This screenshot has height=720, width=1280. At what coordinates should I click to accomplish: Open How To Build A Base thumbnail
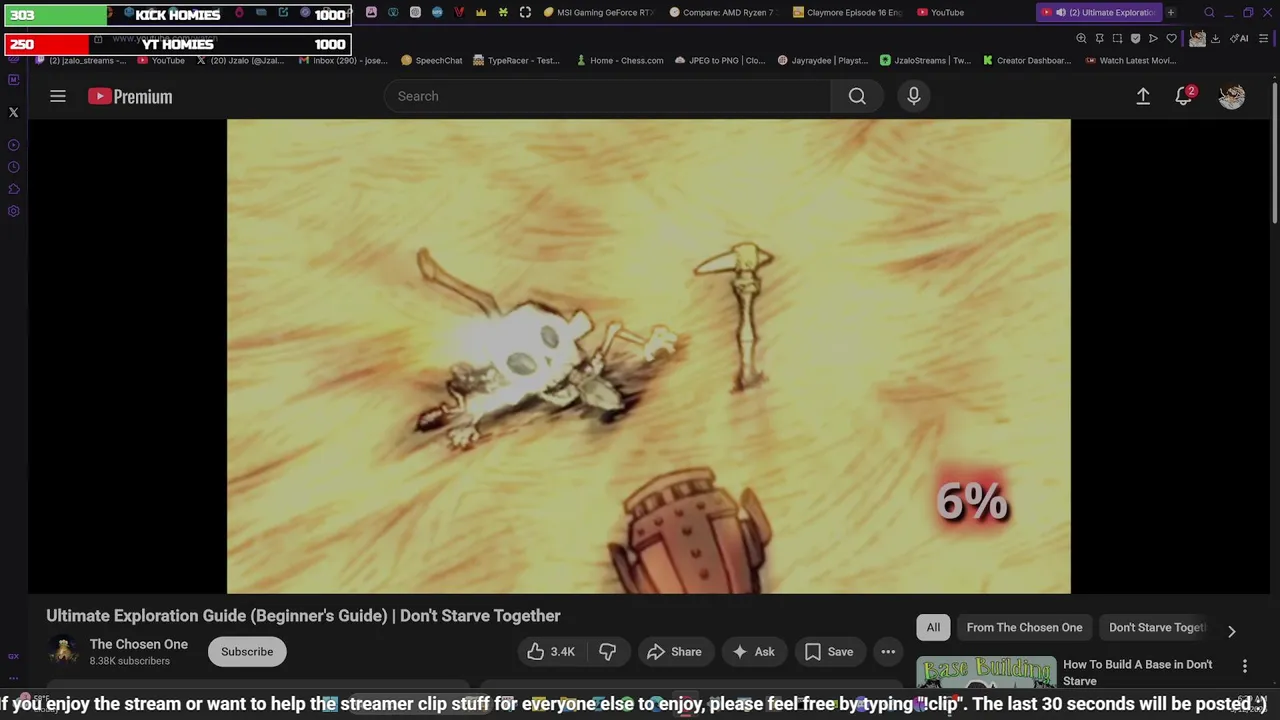(x=986, y=674)
